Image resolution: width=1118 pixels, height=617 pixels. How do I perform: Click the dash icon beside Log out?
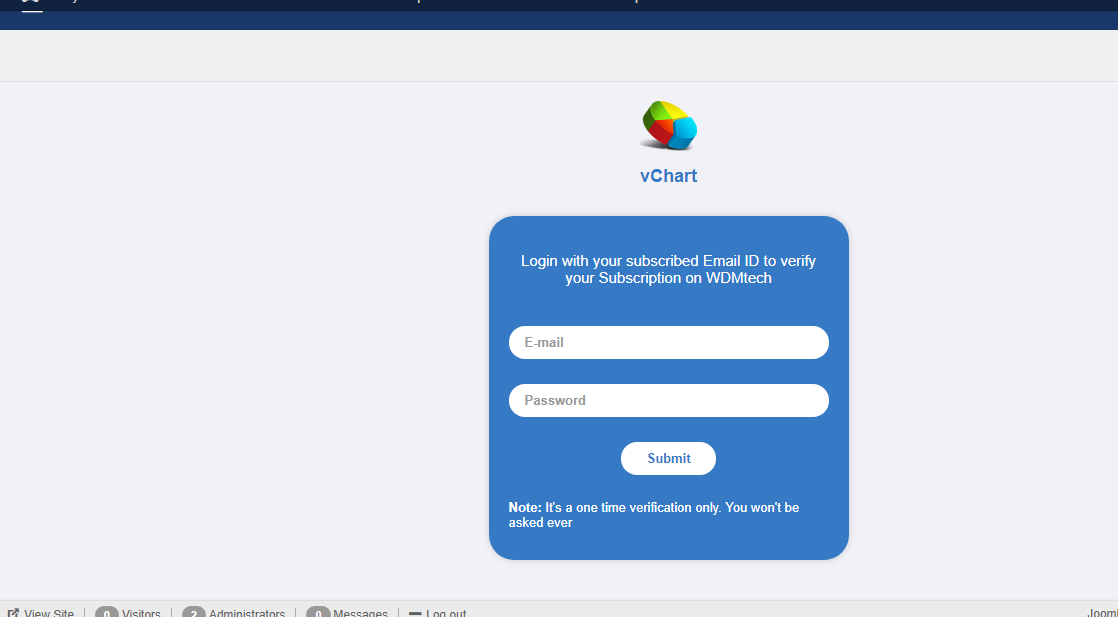(415, 613)
